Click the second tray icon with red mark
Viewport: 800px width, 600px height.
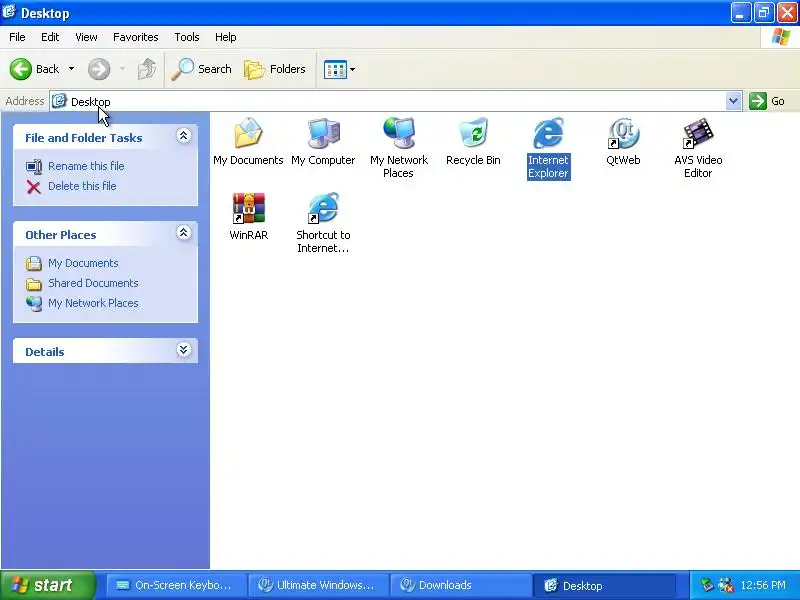coord(726,585)
